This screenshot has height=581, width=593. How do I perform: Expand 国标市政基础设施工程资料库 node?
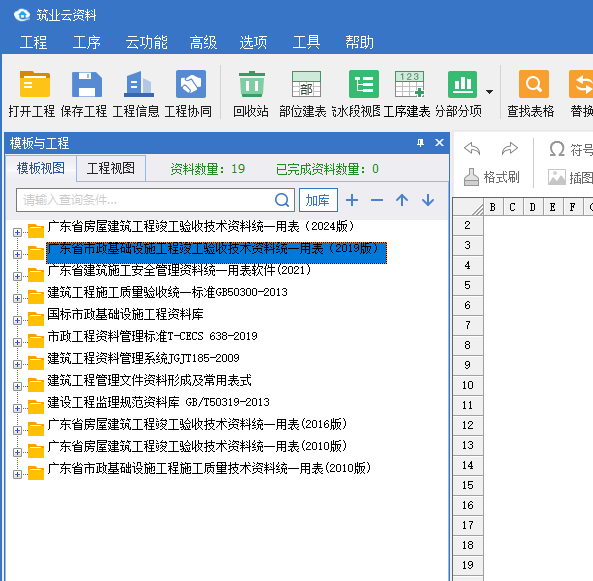tap(17, 320)
